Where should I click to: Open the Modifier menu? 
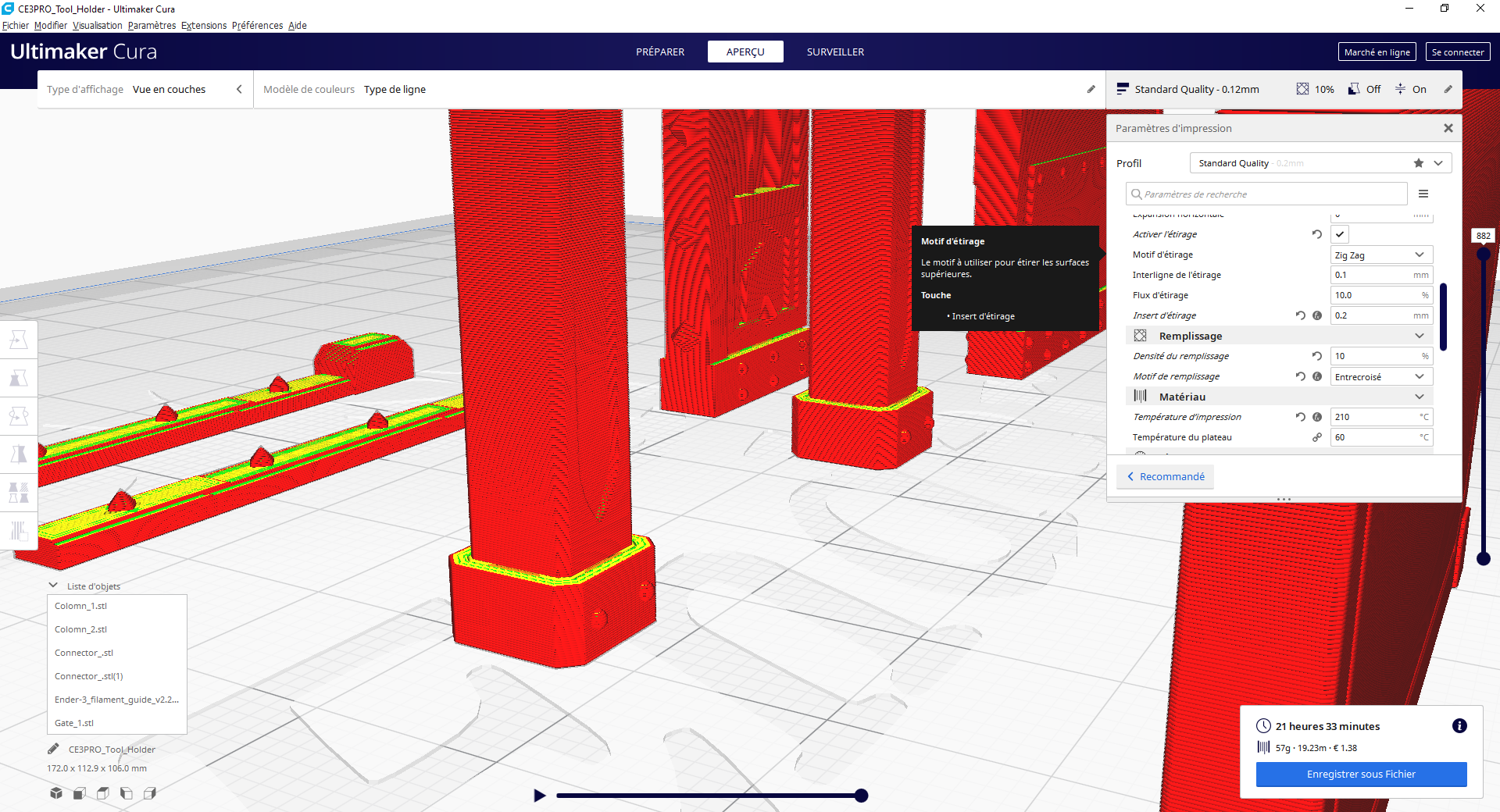(51, 25)
